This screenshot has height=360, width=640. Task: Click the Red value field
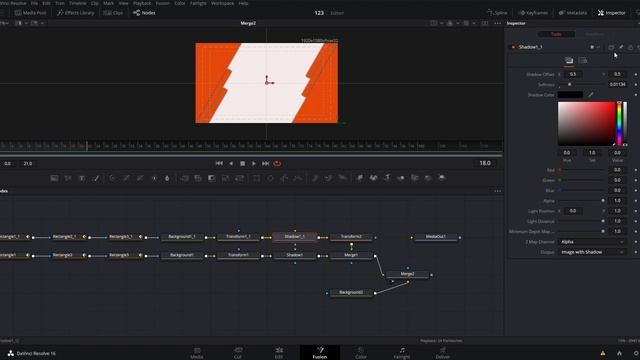617,170
